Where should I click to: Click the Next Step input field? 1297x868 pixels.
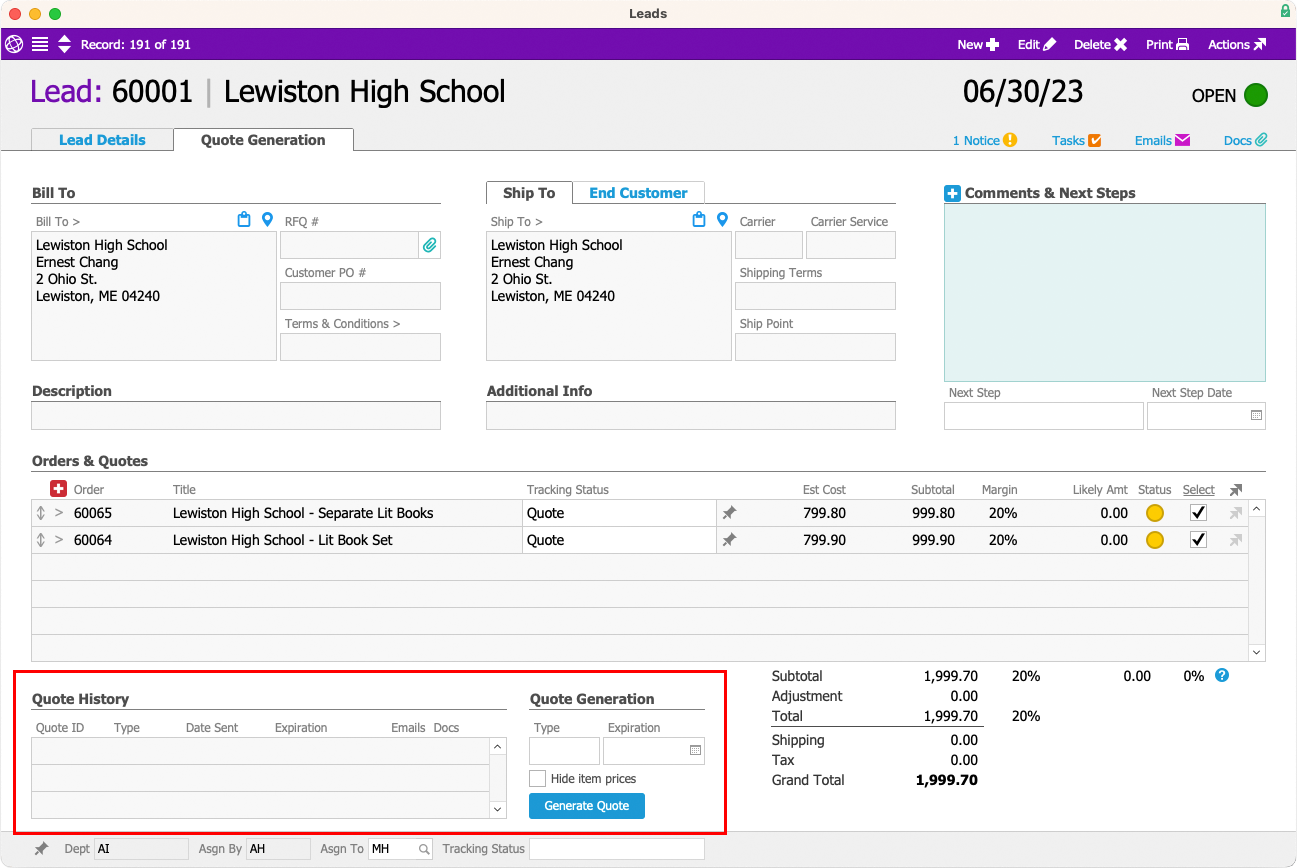pos(1044,416)
